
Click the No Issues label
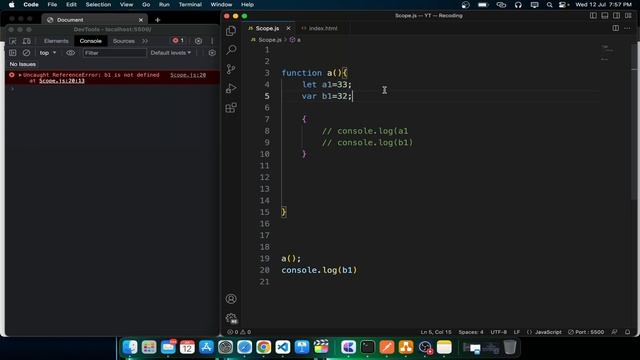coord(22,64)
